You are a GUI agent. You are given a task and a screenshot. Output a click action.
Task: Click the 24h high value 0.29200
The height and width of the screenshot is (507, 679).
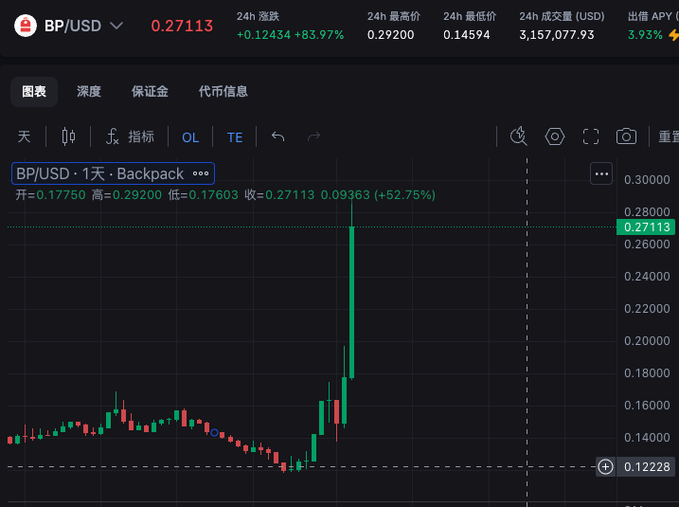pos(391,35)
